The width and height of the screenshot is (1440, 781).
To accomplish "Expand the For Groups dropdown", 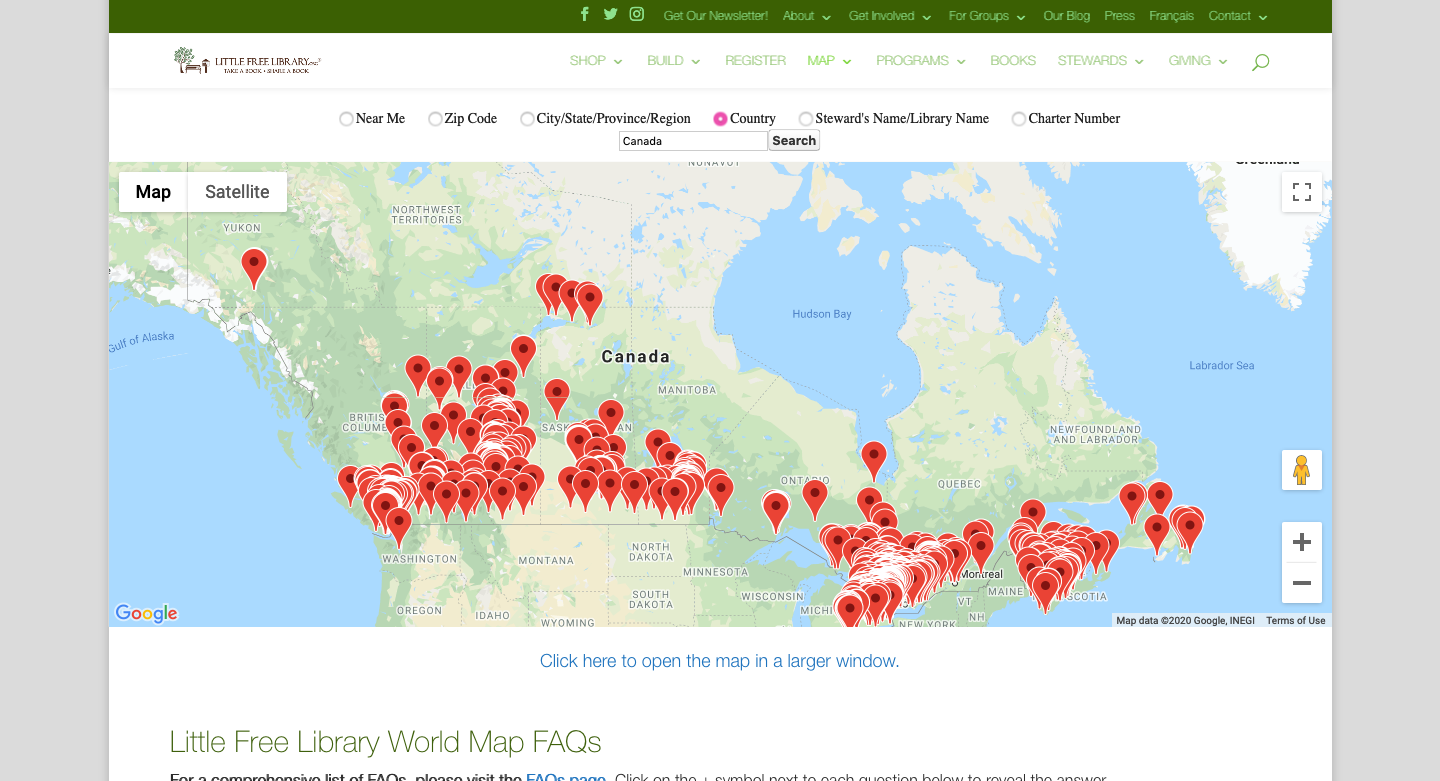I will (x=987, y=16).
